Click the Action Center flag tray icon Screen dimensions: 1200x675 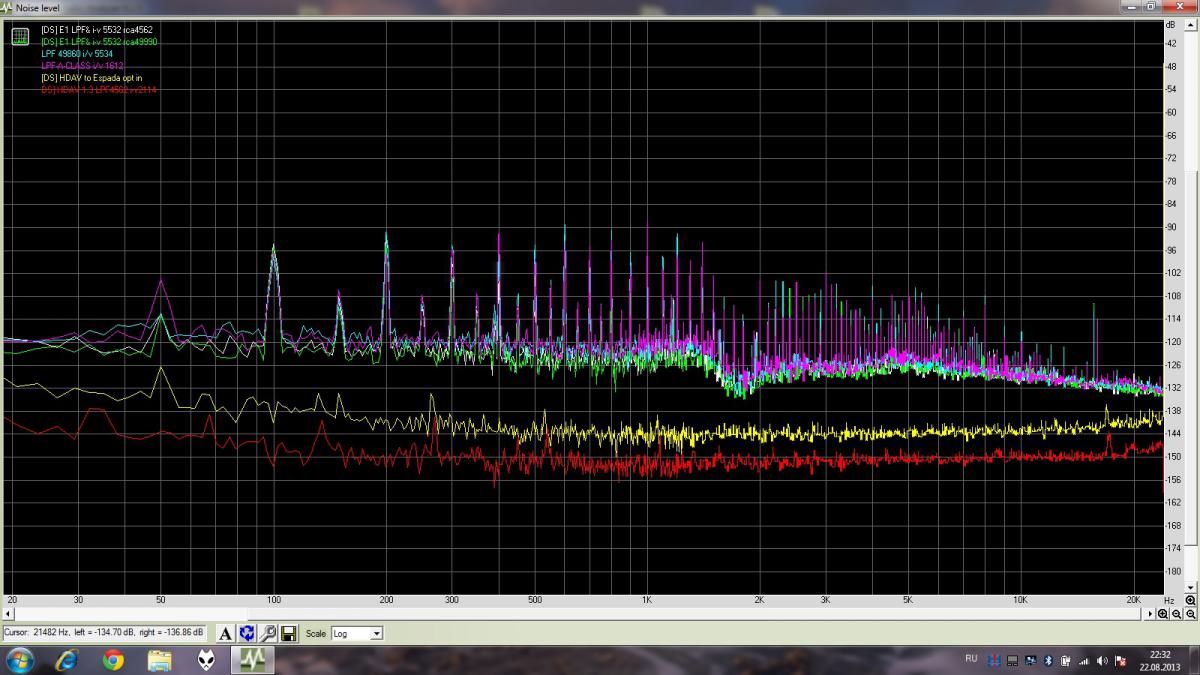click(1120, 661)
